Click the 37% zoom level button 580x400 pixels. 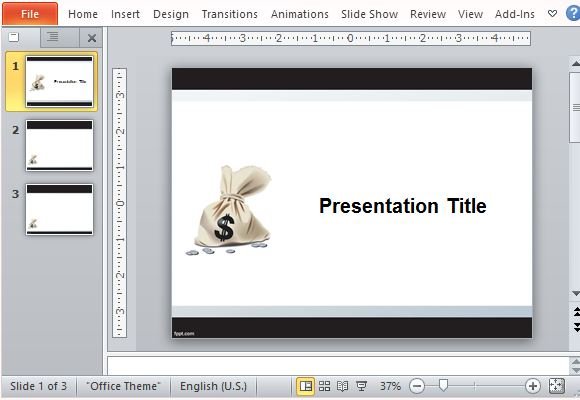(390, 386)
